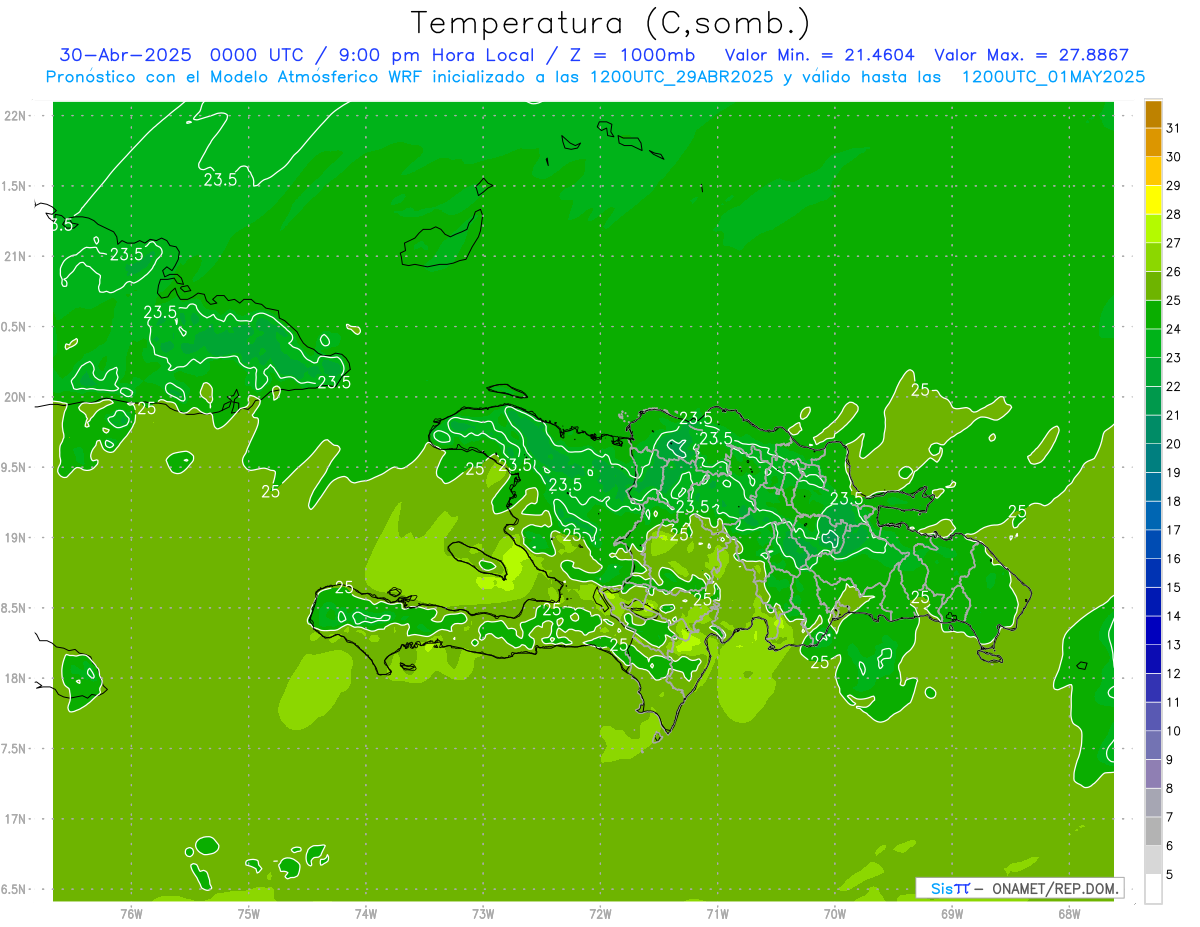Click the "76W" longitude axis label
This screenshot has width=1200, height=927.
pyautogui.click(x=131, y=914)
